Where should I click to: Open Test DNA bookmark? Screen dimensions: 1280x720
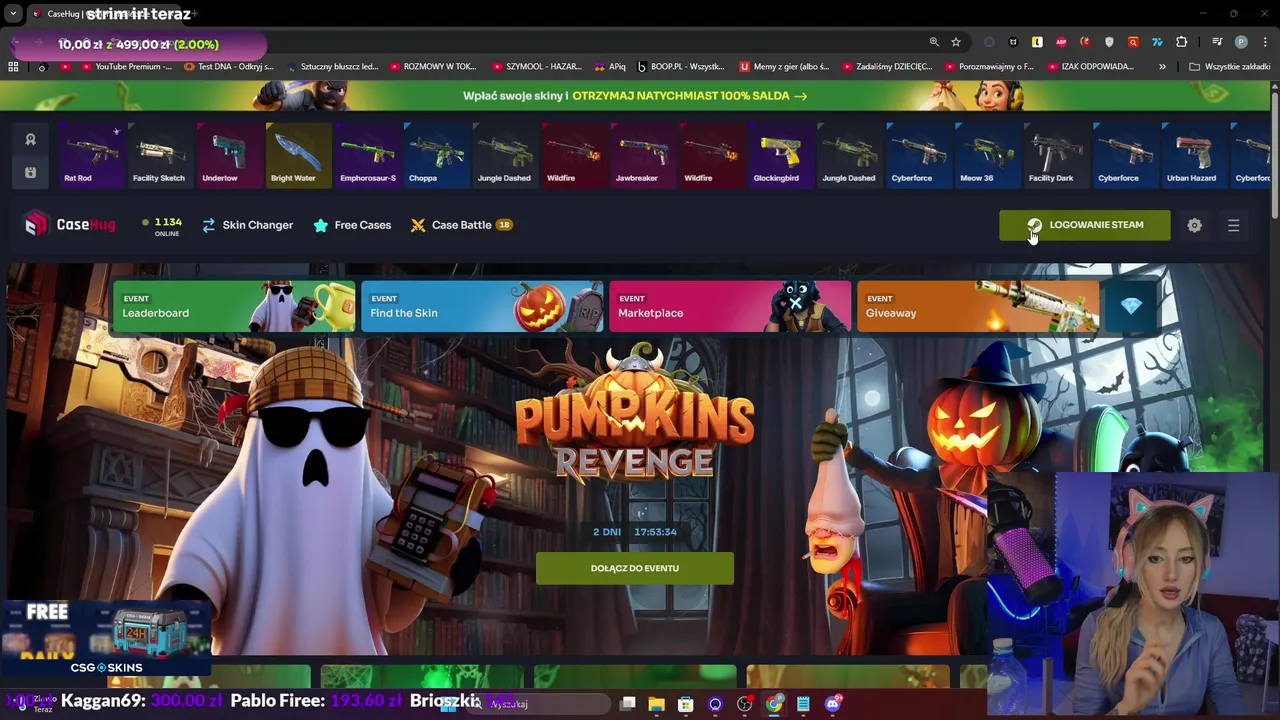[x=229, y=66]
